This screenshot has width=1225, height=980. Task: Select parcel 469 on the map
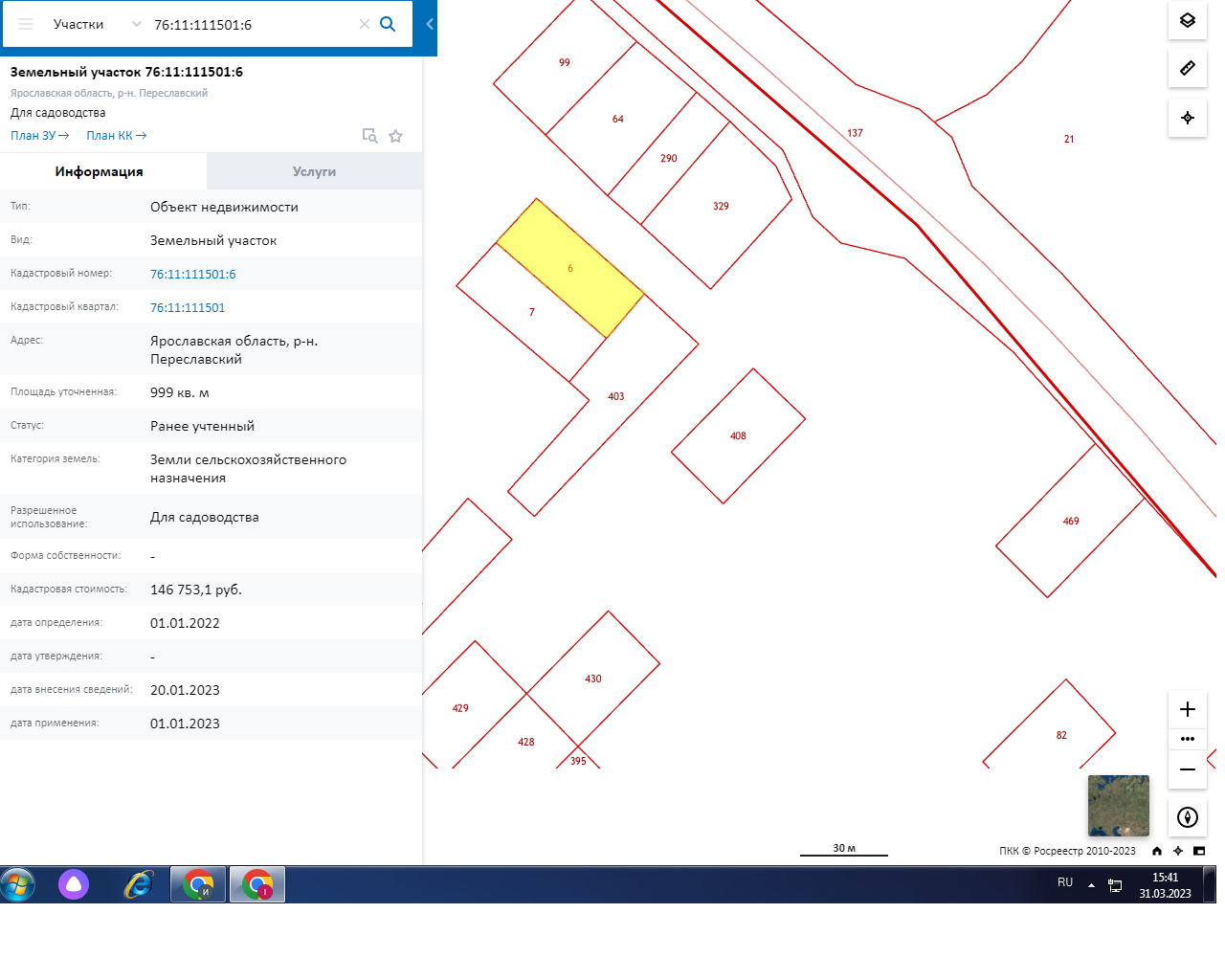1071,521
